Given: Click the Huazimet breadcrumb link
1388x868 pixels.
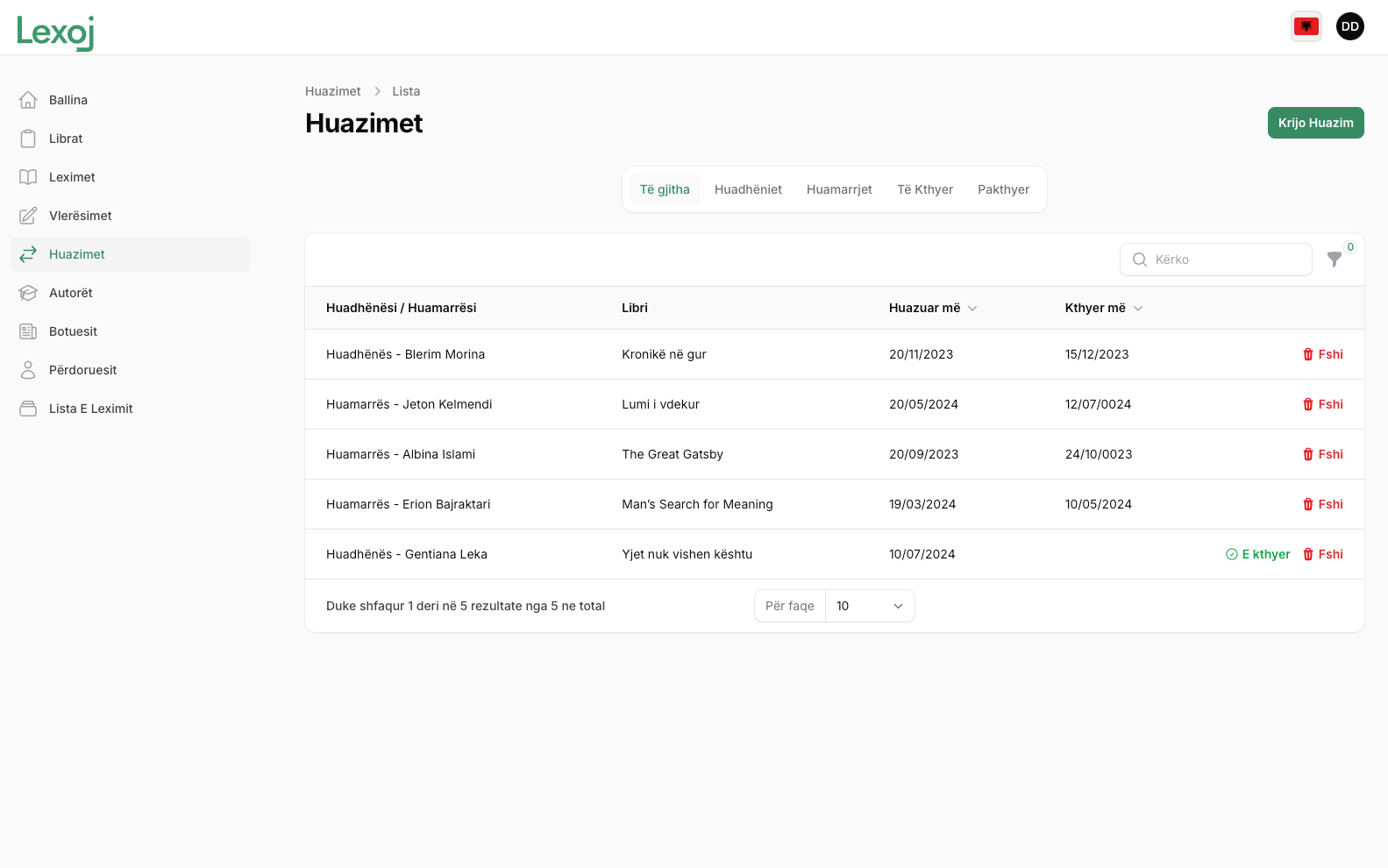Looking at the screenshot, I should point(332,91).
